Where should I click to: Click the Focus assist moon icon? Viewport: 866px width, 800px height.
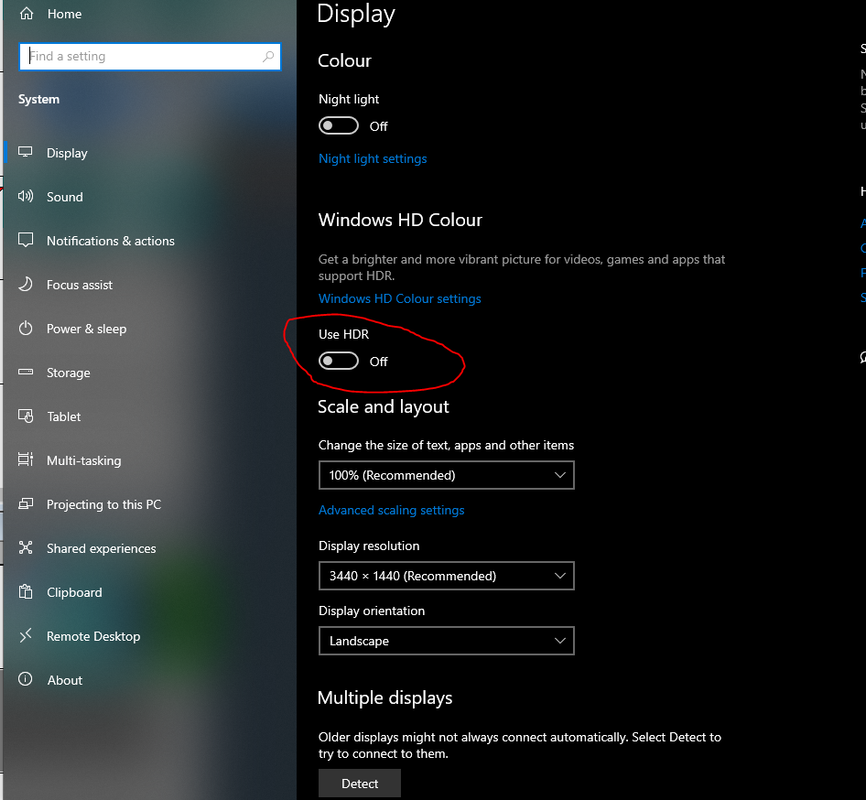pos(25,284)
